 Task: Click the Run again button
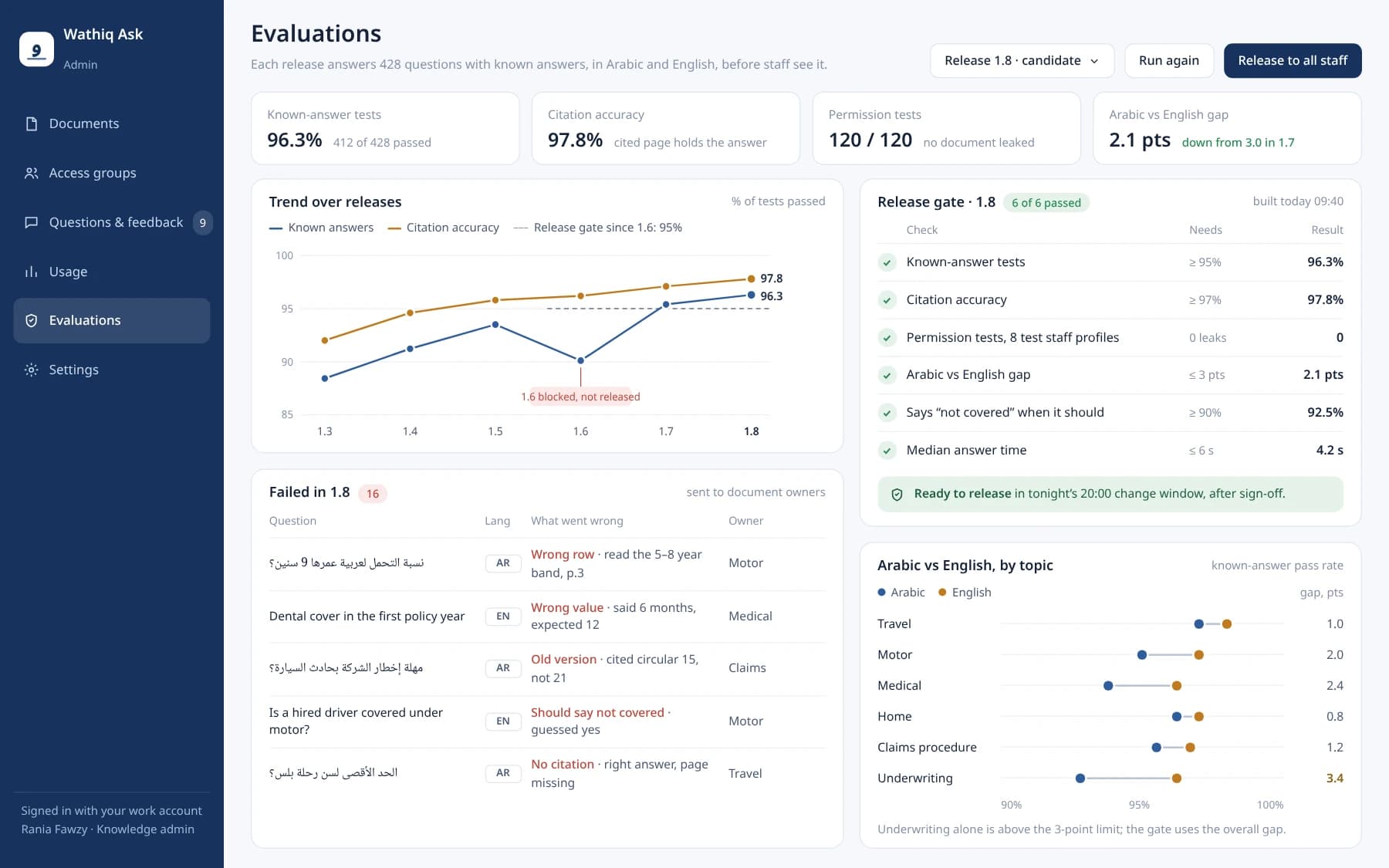click(x=1169, y=60)
